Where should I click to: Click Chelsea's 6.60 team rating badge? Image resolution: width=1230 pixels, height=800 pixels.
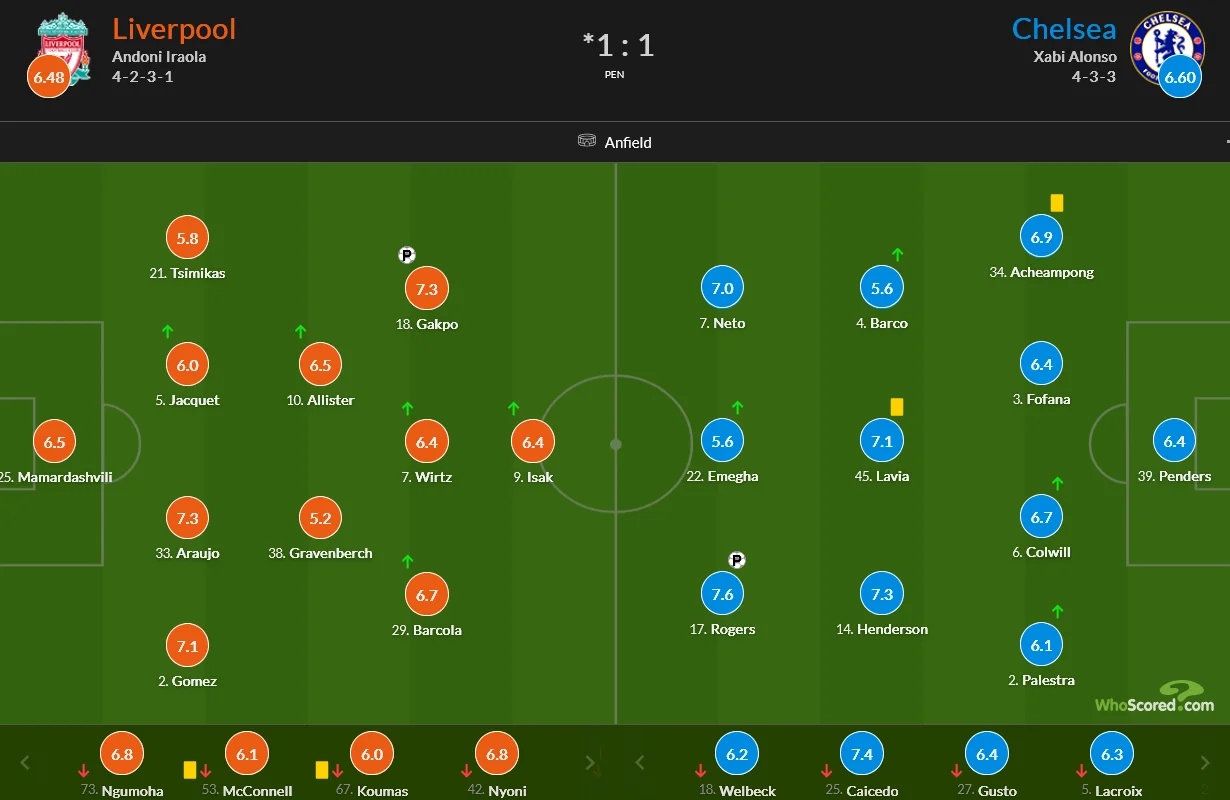tap(1180, 77)
